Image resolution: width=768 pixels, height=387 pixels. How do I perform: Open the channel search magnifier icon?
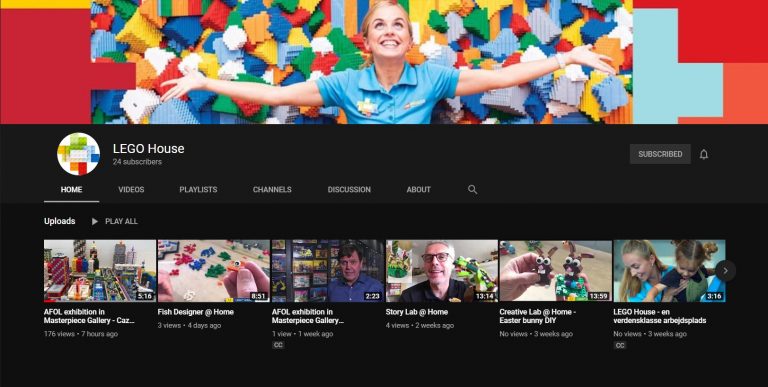[472, 189]
